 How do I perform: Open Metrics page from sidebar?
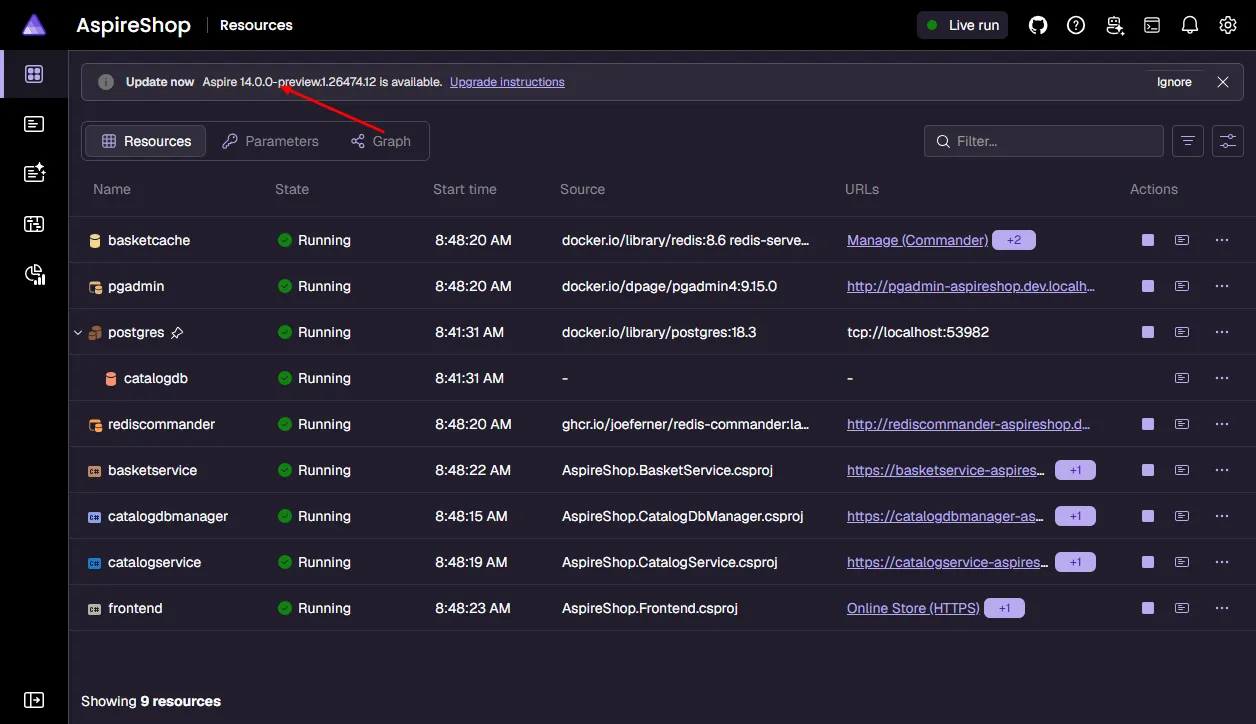34,274
